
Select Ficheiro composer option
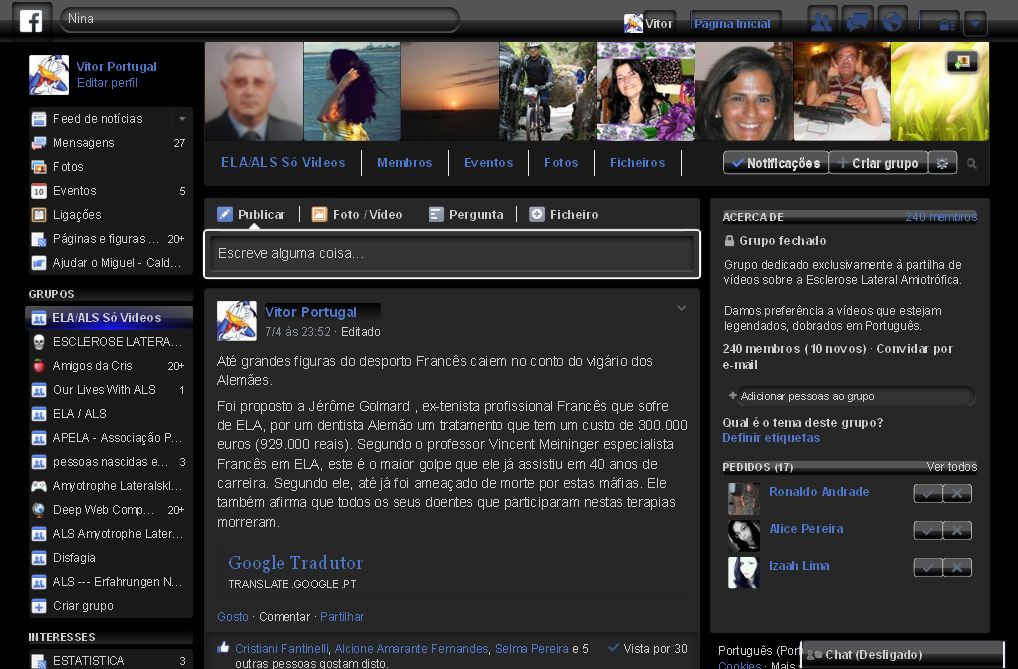point(564,215)
